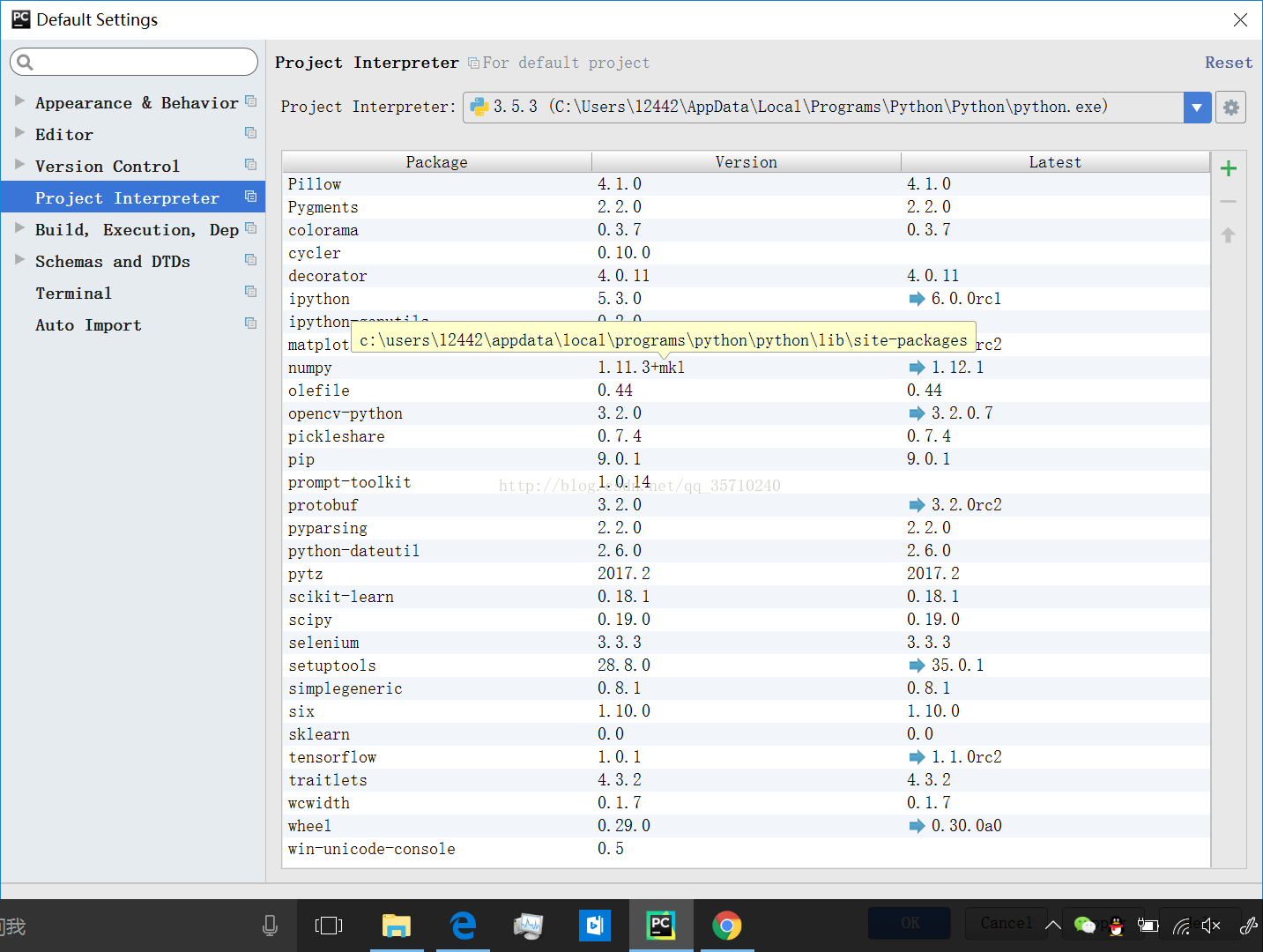
Task: Open Chrome from the taskbar
Action: 727,926
